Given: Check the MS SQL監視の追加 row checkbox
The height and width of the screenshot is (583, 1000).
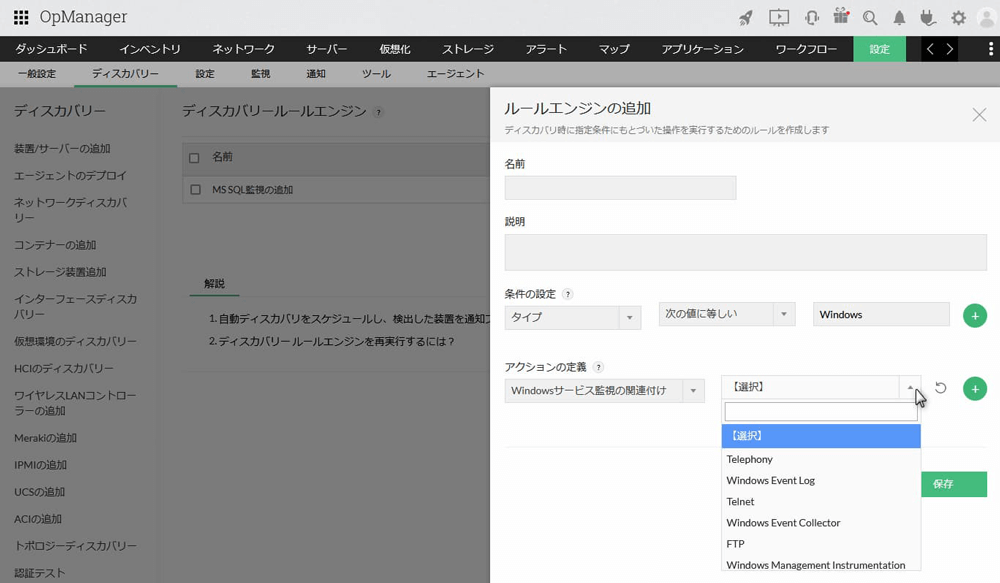Looking at the screenshot, I should coord(194,189).
